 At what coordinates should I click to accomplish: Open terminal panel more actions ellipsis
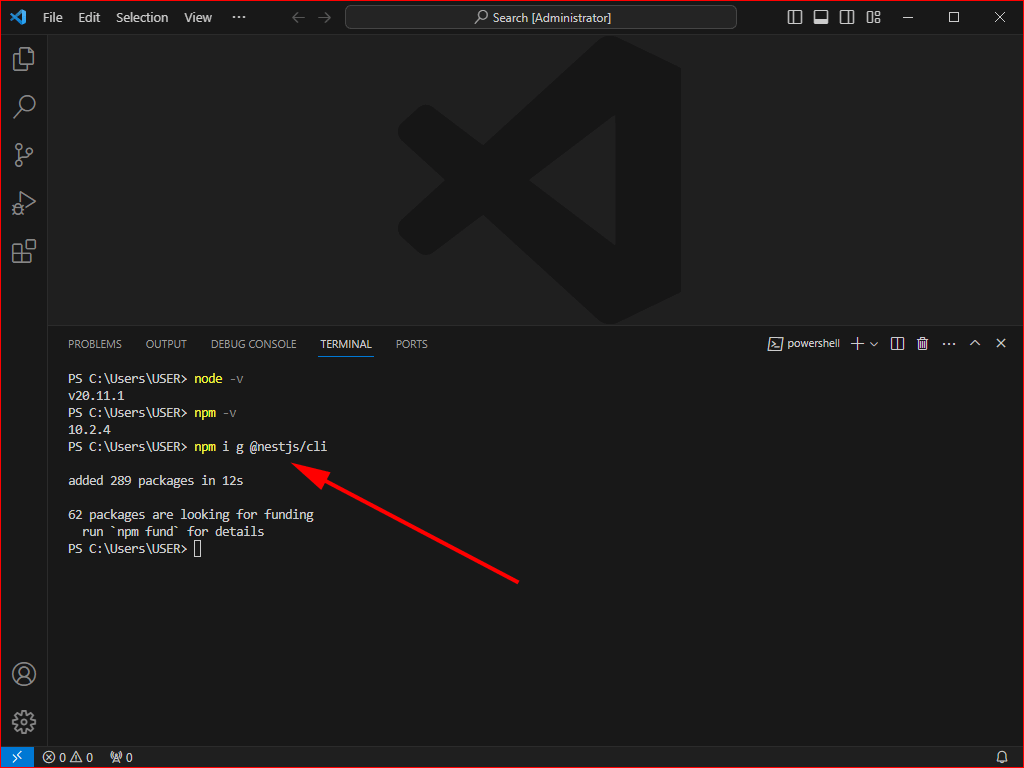(x=949, y=344)
